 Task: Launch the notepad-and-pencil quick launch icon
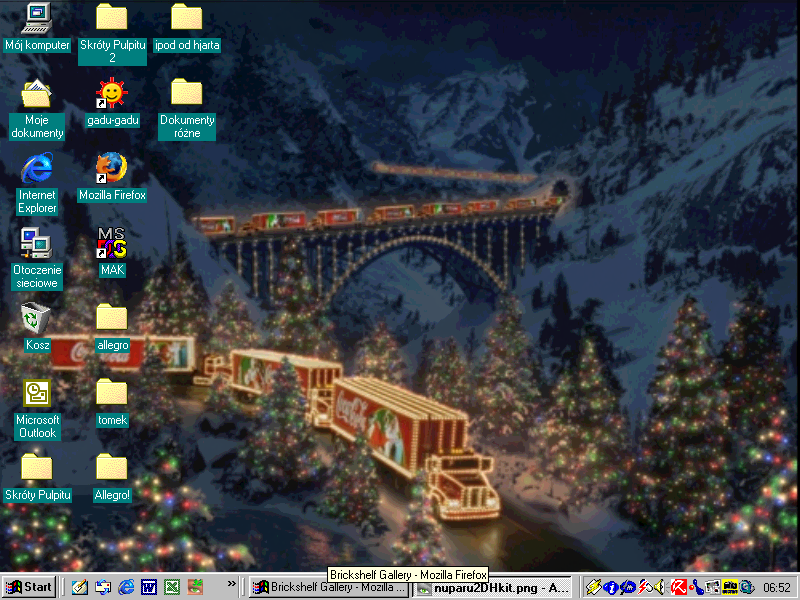point(80,587)
